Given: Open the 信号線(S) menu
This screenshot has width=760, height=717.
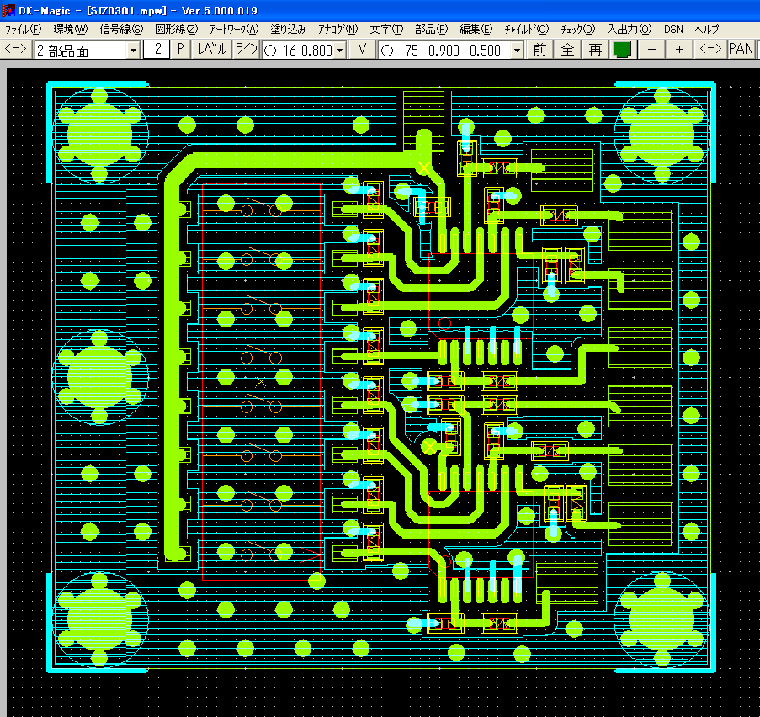Looking at the screenshot, I should tap(121, 30).
